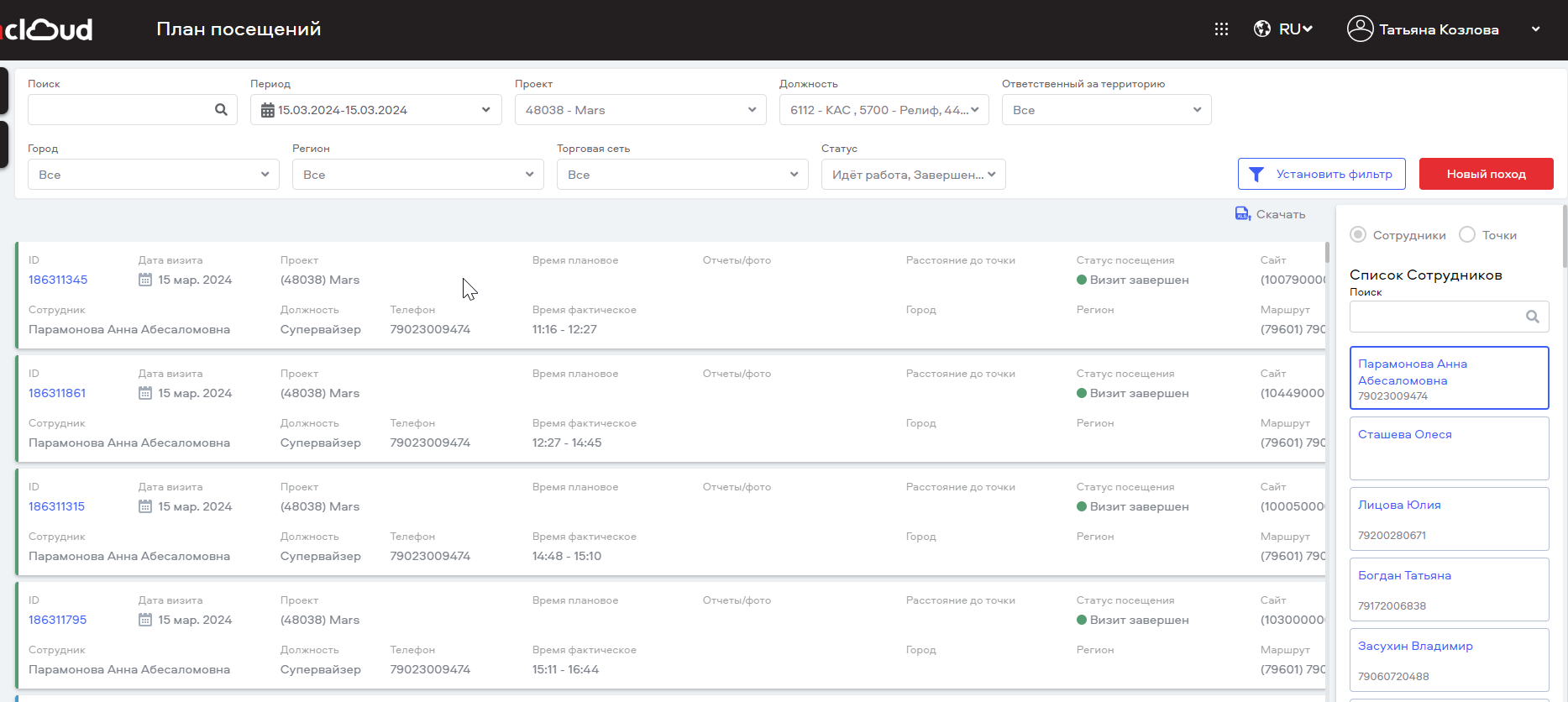Click the right panel vertical scrollbar
This screenshot has height=702, width=1568.
click(1564, 237)
